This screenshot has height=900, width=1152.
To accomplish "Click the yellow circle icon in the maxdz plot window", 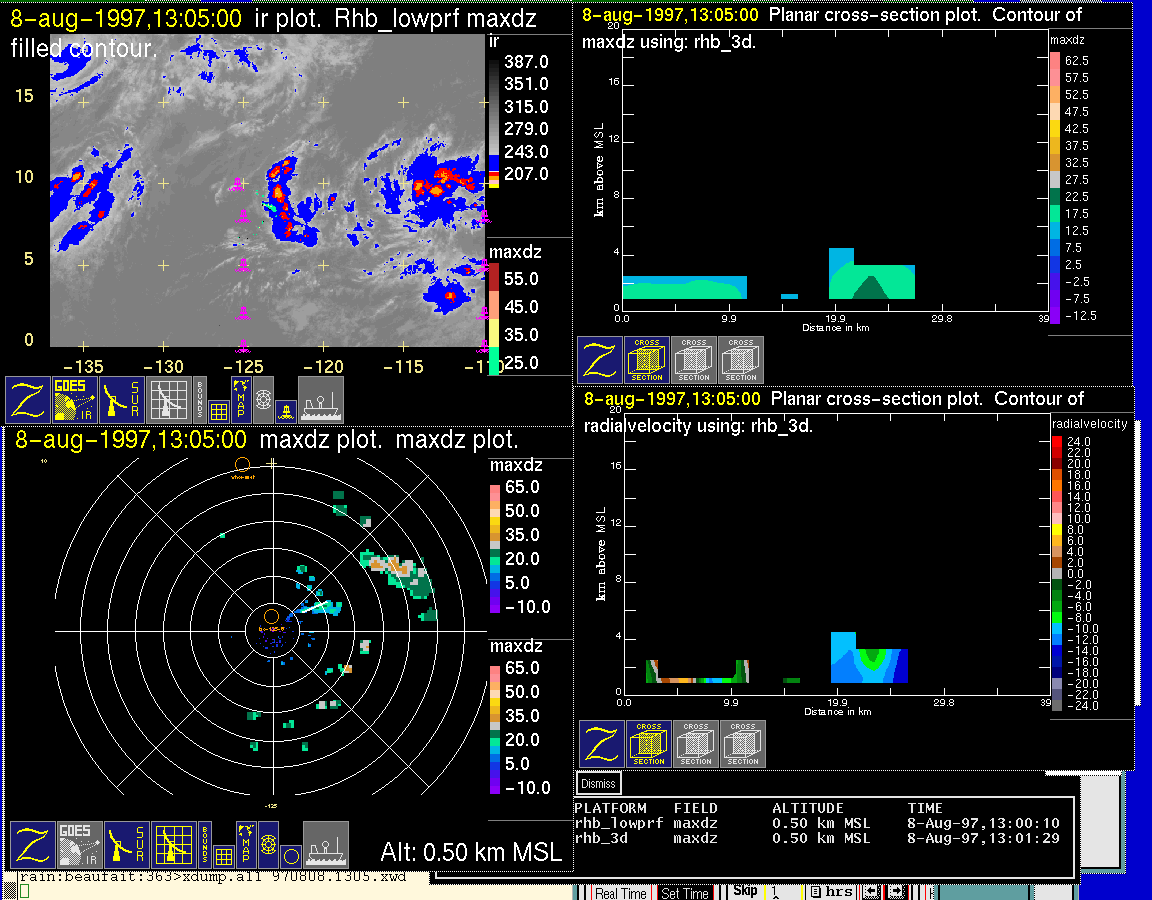I will 291,857.
